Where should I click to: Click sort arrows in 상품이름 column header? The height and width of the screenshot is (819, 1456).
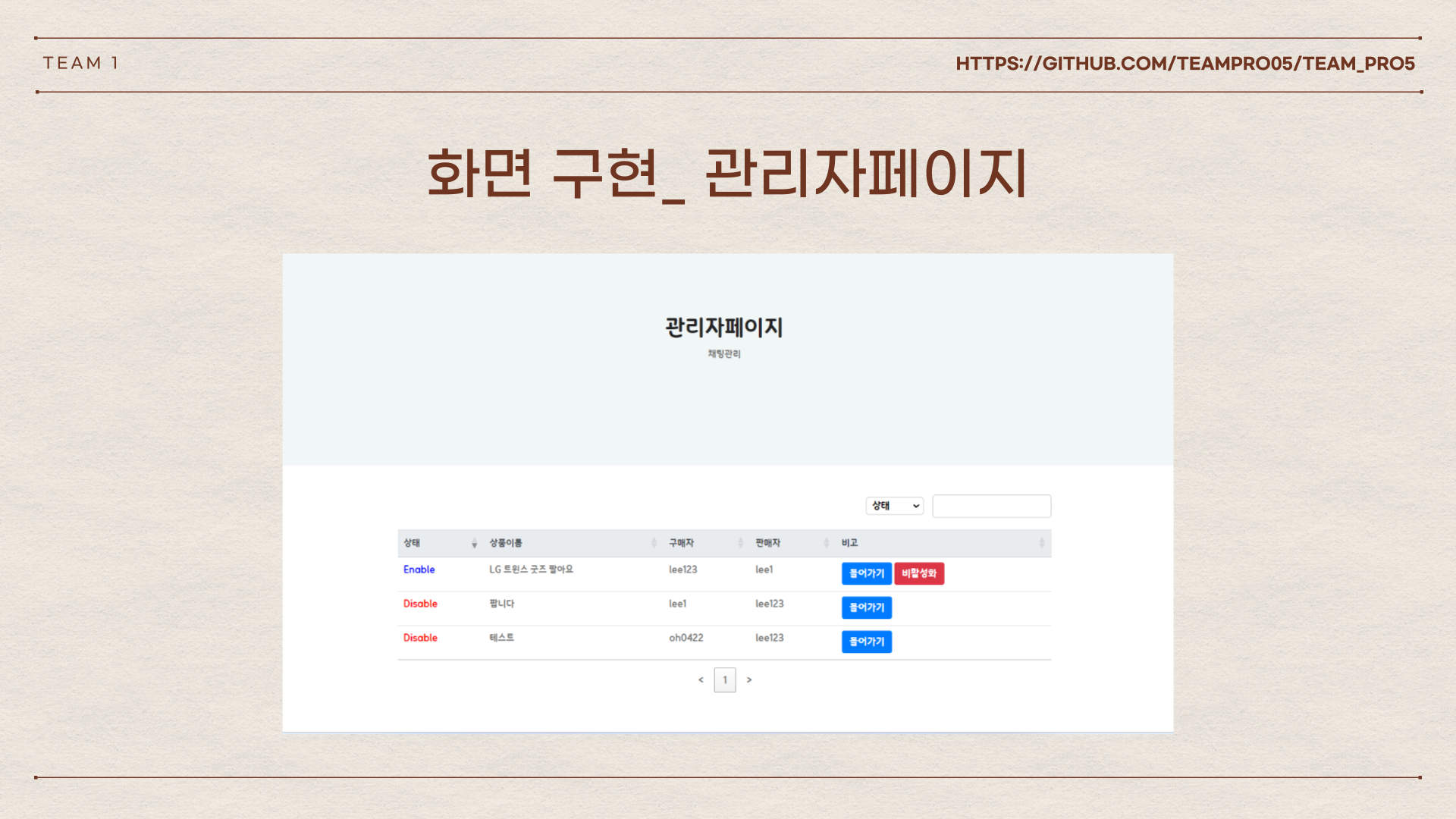[654, 543]
